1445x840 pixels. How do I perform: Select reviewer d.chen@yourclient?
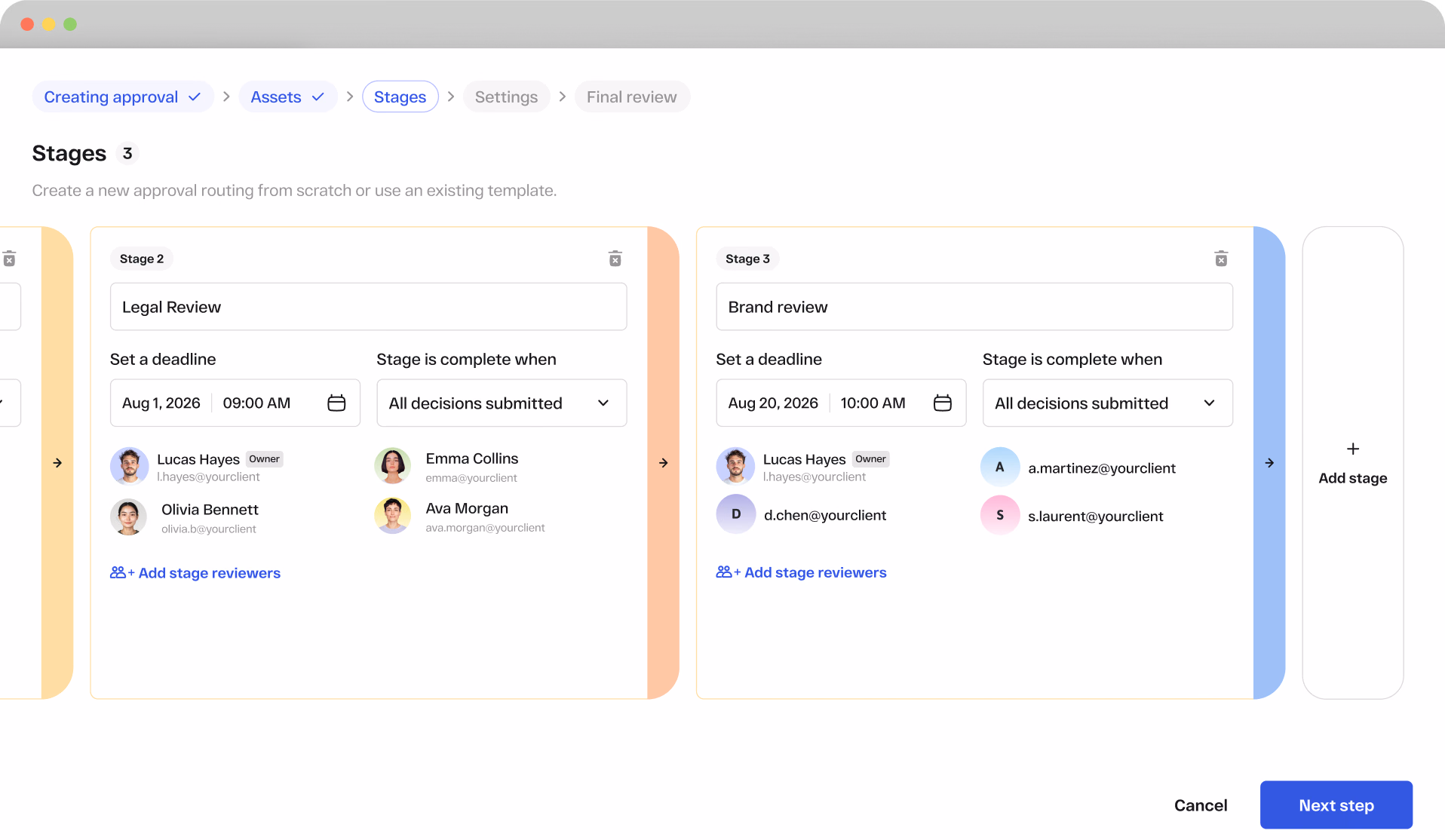click(x=825, y=515)
